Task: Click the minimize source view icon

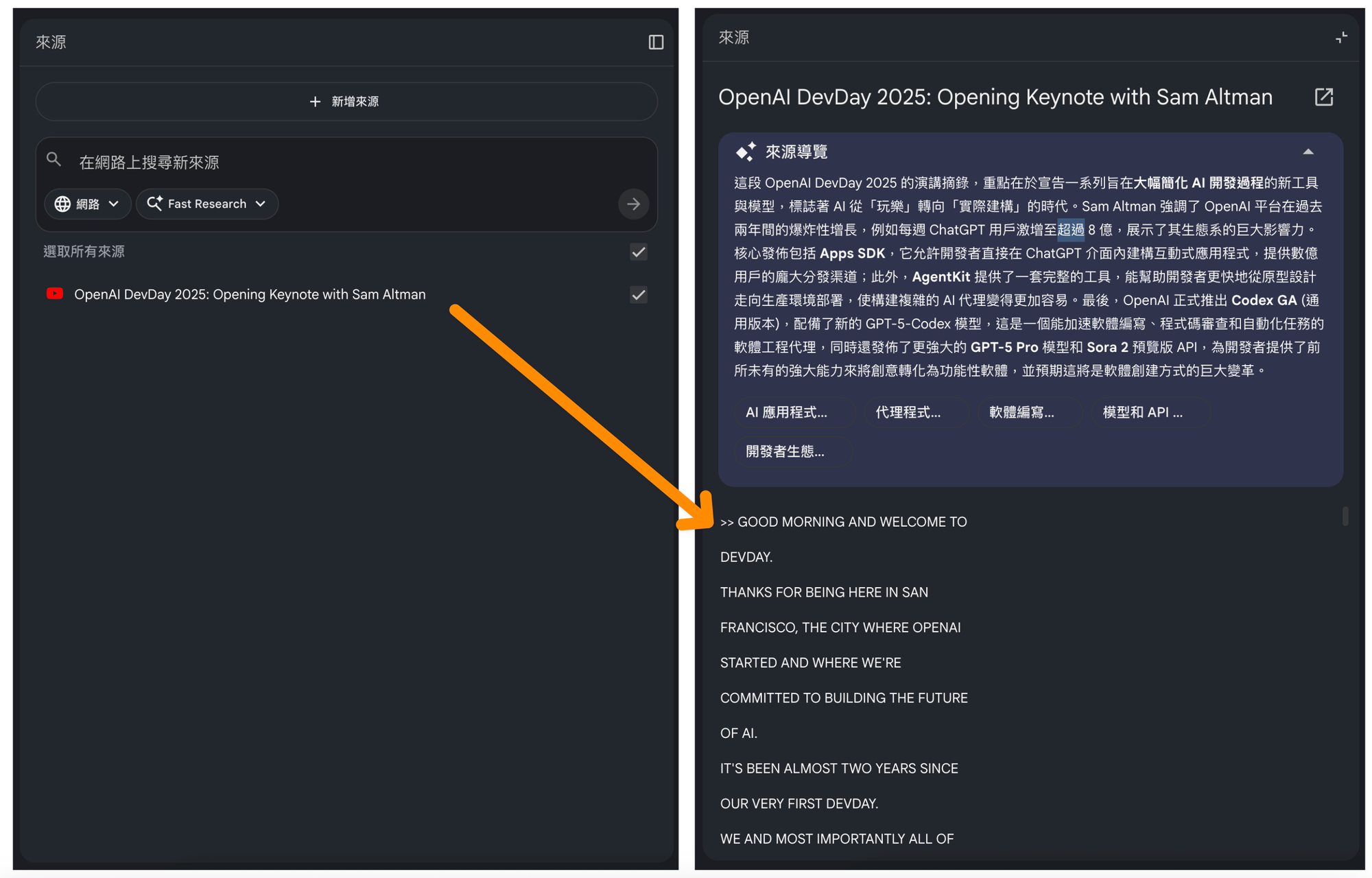Action: click(x=1341, y=38)
